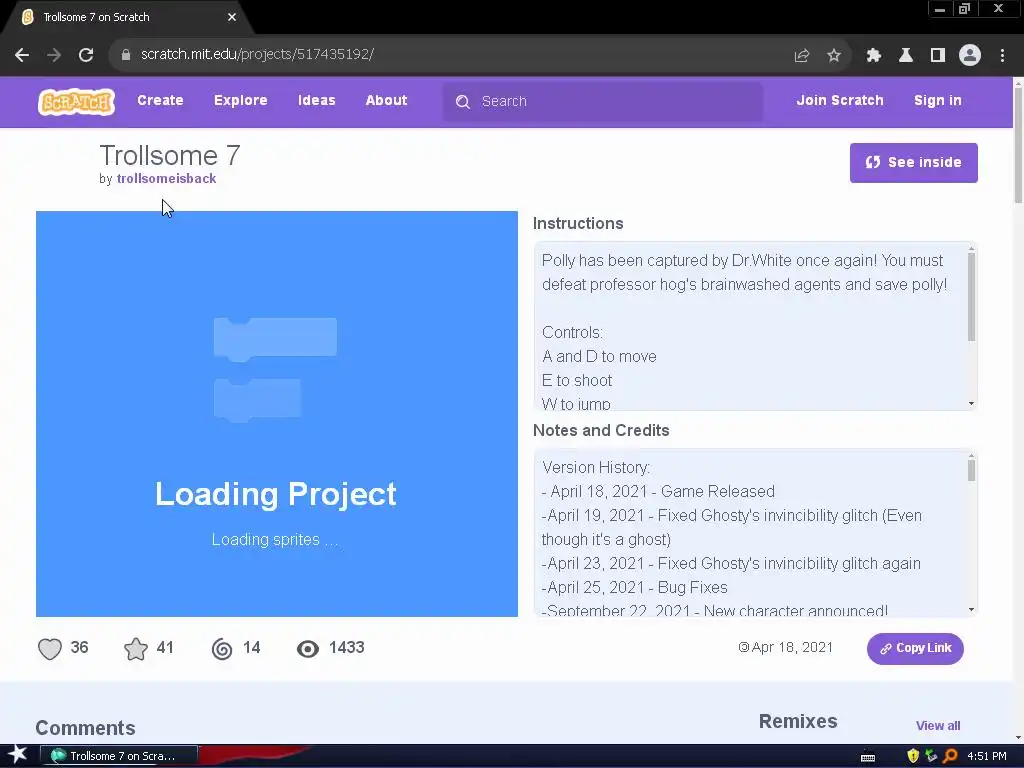Open the Create menu item

pyautogui.click(x=160, y=101)
